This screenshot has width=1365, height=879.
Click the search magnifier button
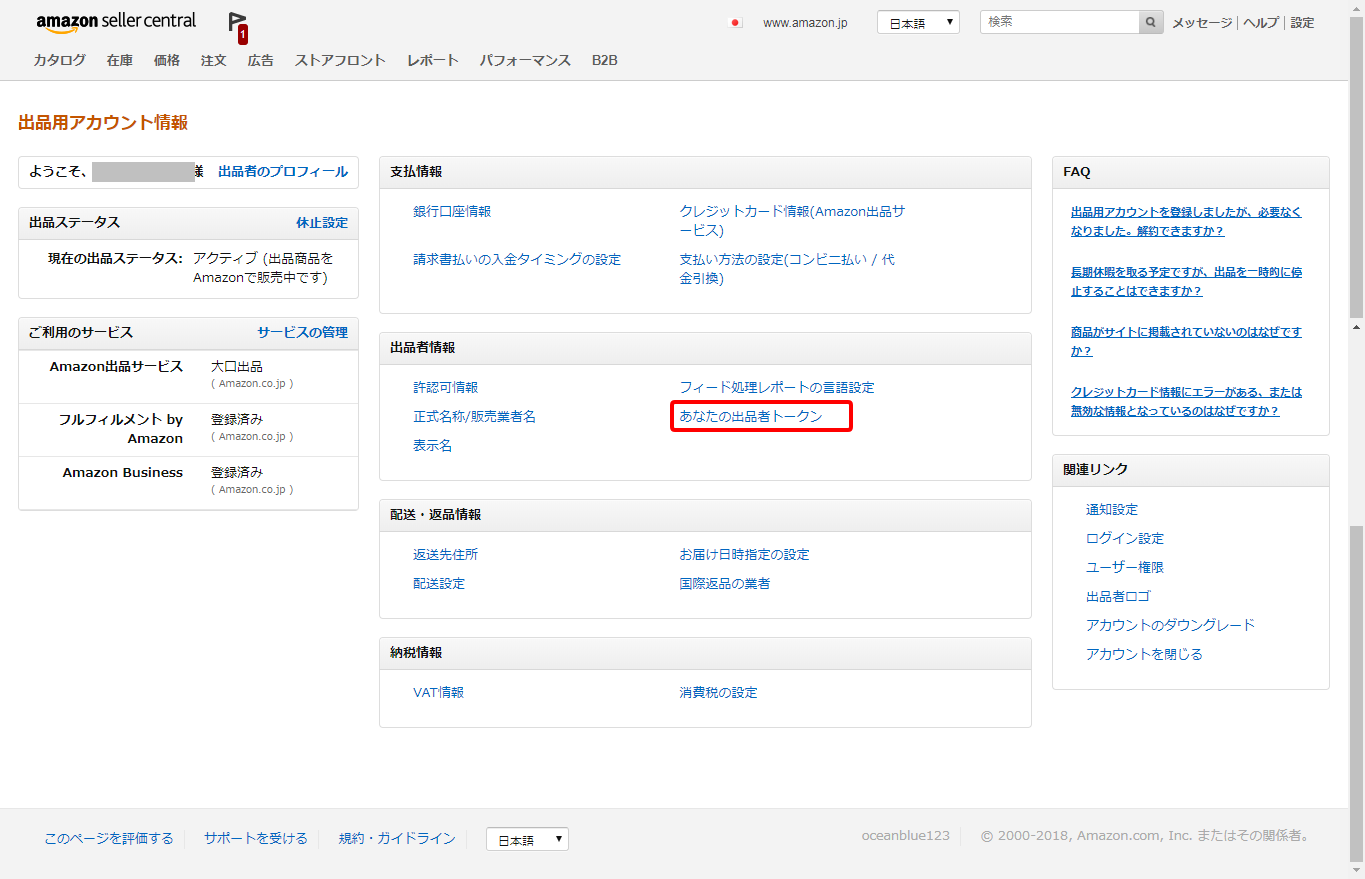click(1151, 22)
